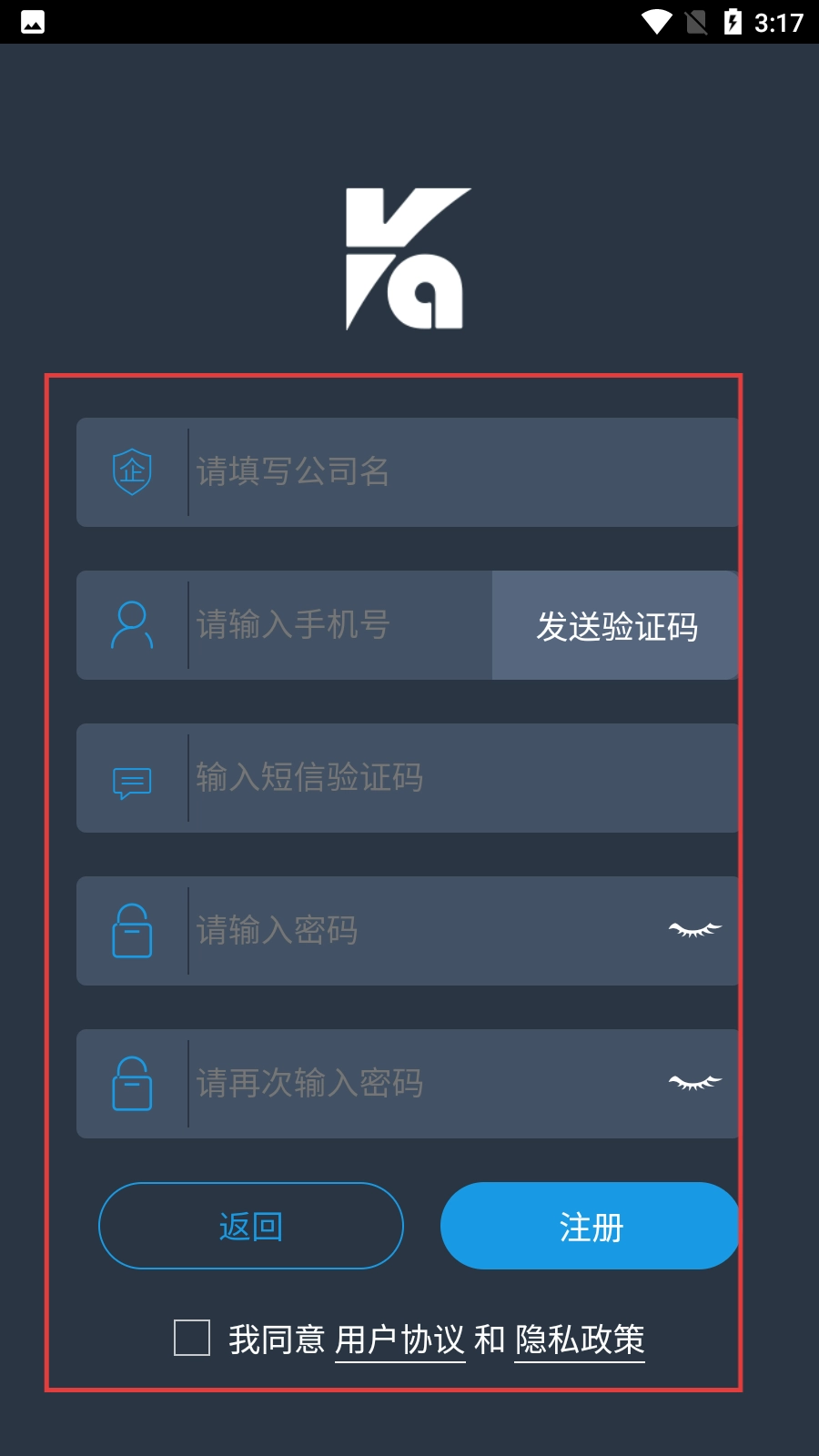Image resolution: width=819 pixels, height=1456 pixels.
Task: Open the 隐私政策 link
Action: (580, 1340)
